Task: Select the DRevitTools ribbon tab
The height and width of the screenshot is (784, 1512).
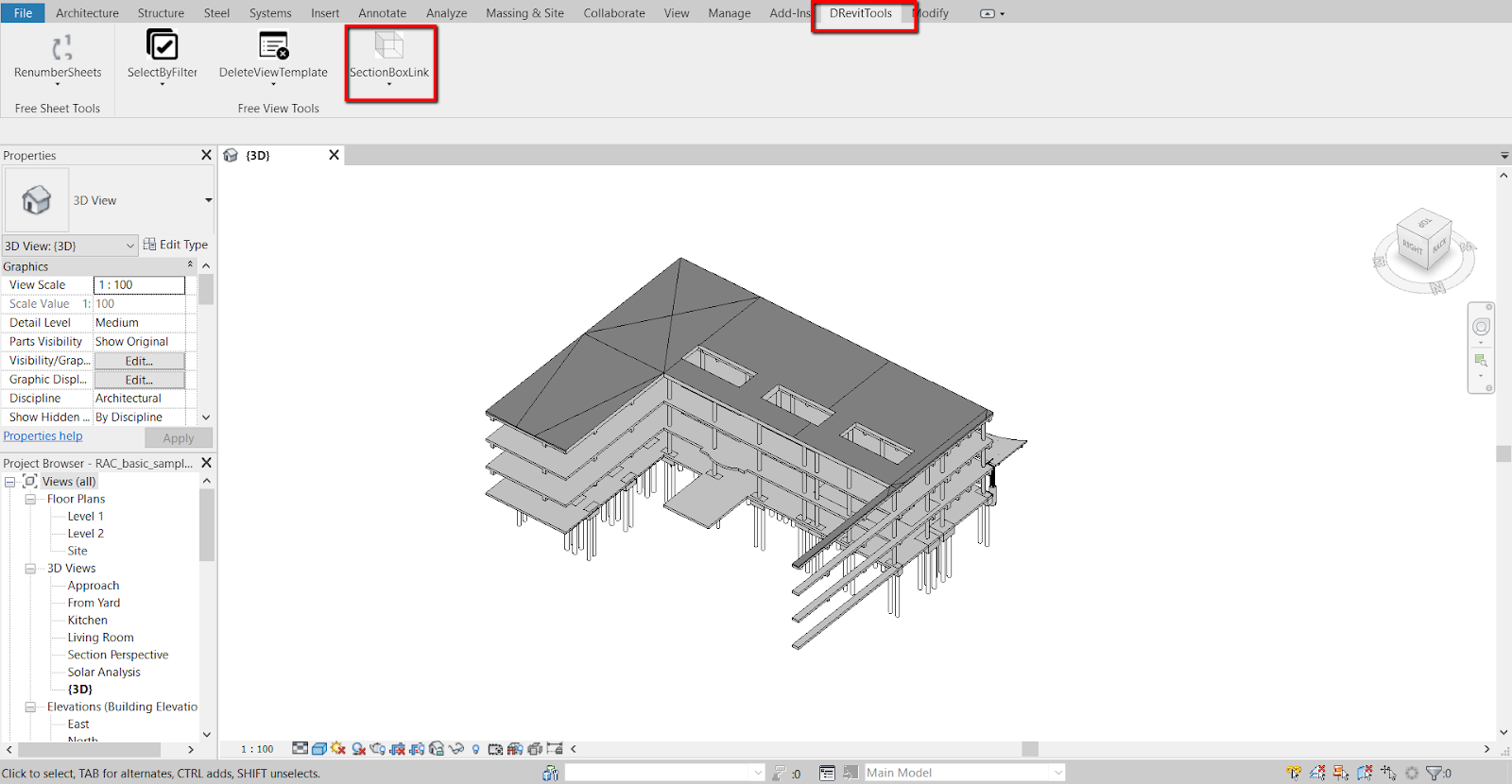Action: 861,13
